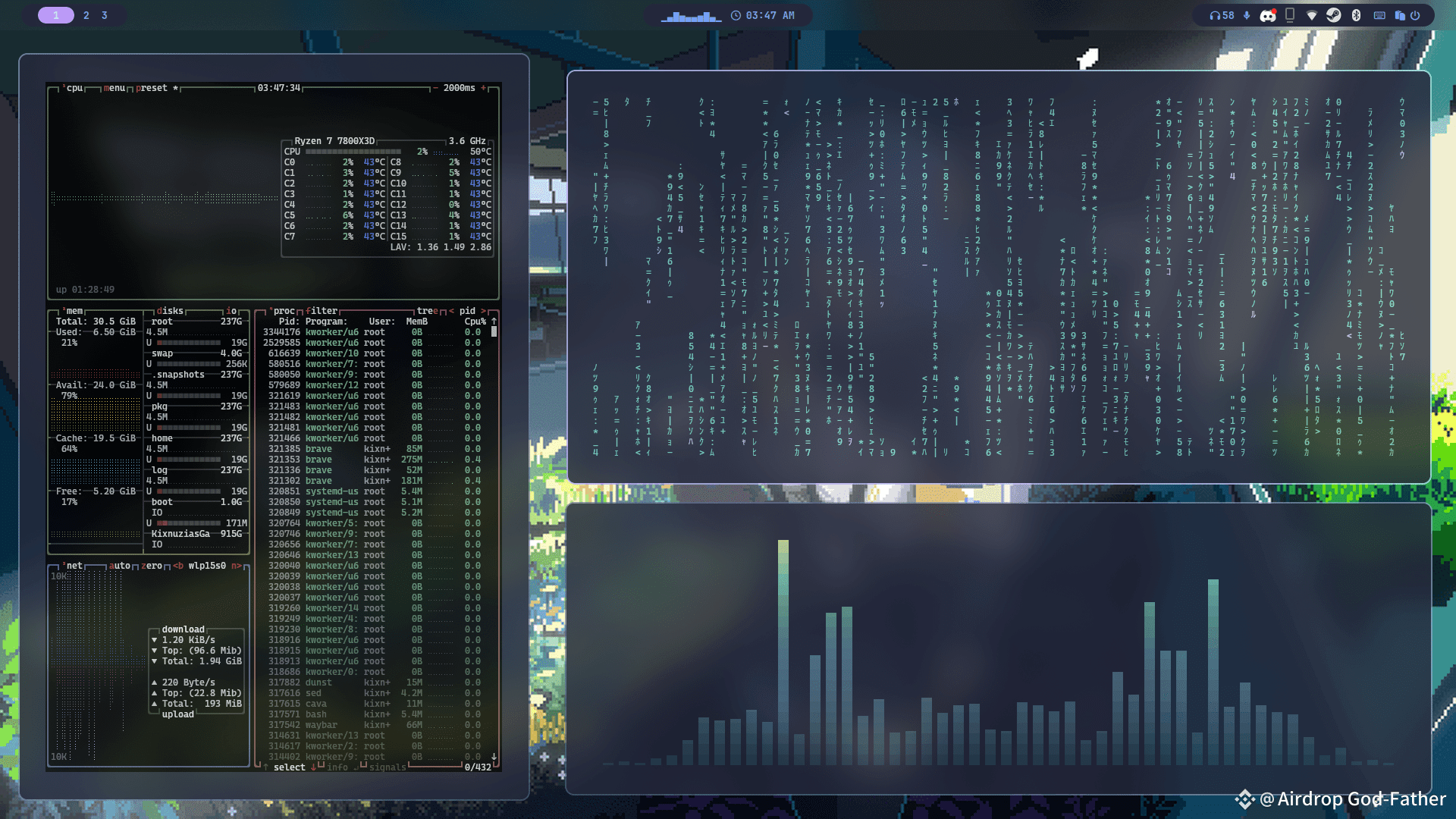This screenshot has height=819, width=1456.
Task: Toggle auto scaling in net panel
Action: click(x=121, y=566)
